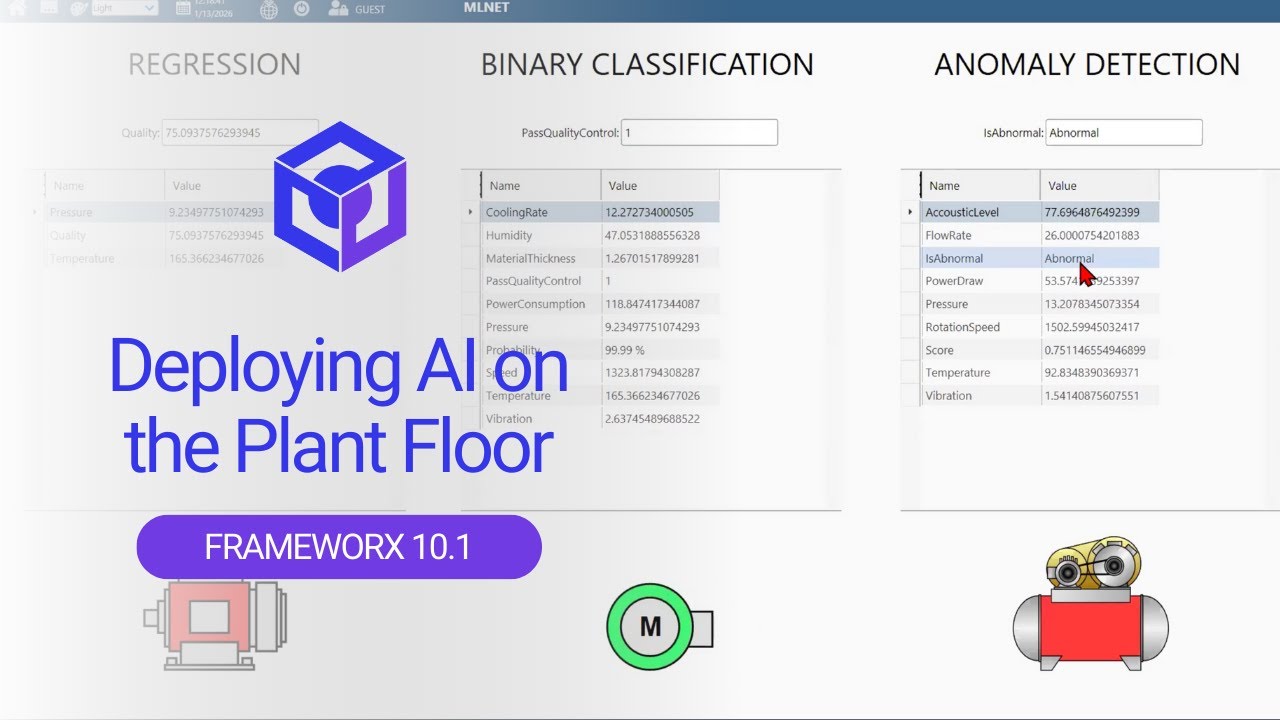
Task: Click the calendar date icon
Action: pos(182,9)
